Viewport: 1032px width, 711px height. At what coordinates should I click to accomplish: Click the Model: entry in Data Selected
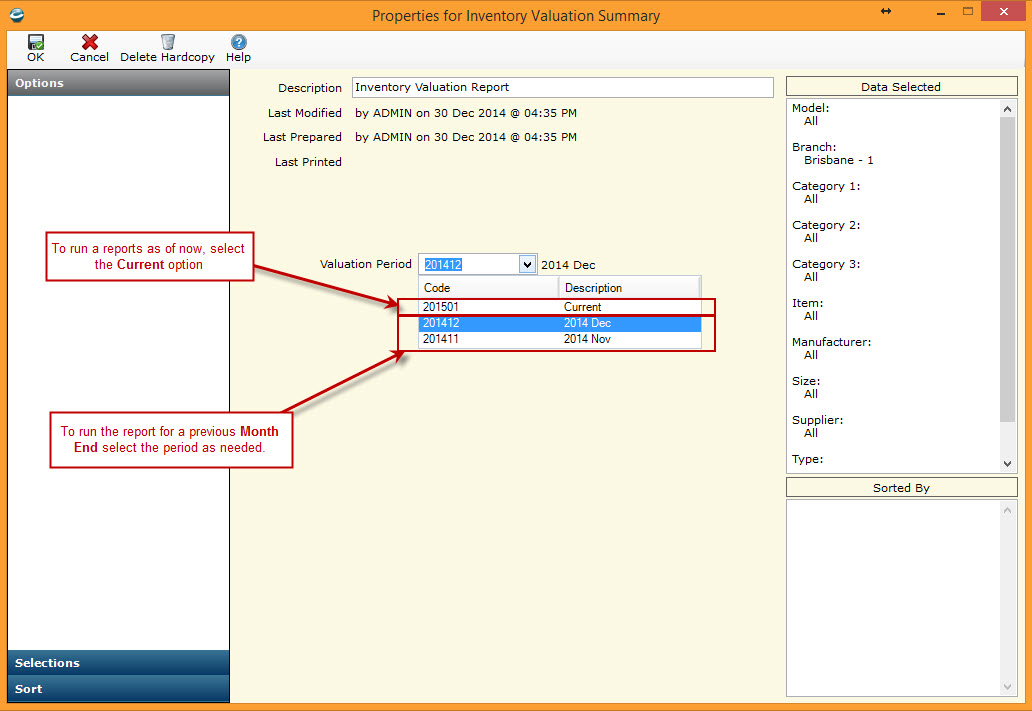click(810, 115)
